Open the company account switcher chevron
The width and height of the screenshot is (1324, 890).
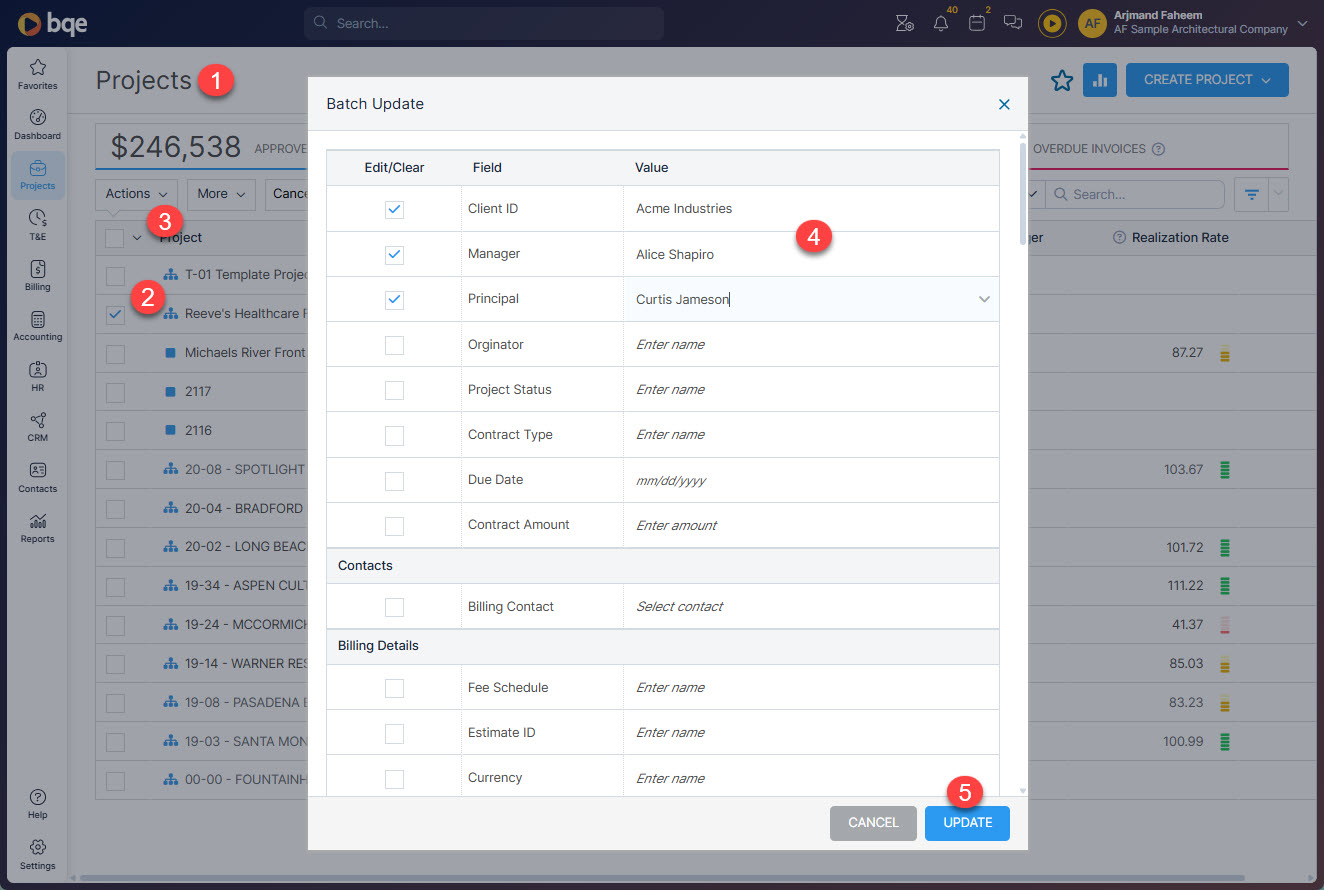tap(1302, 22)
